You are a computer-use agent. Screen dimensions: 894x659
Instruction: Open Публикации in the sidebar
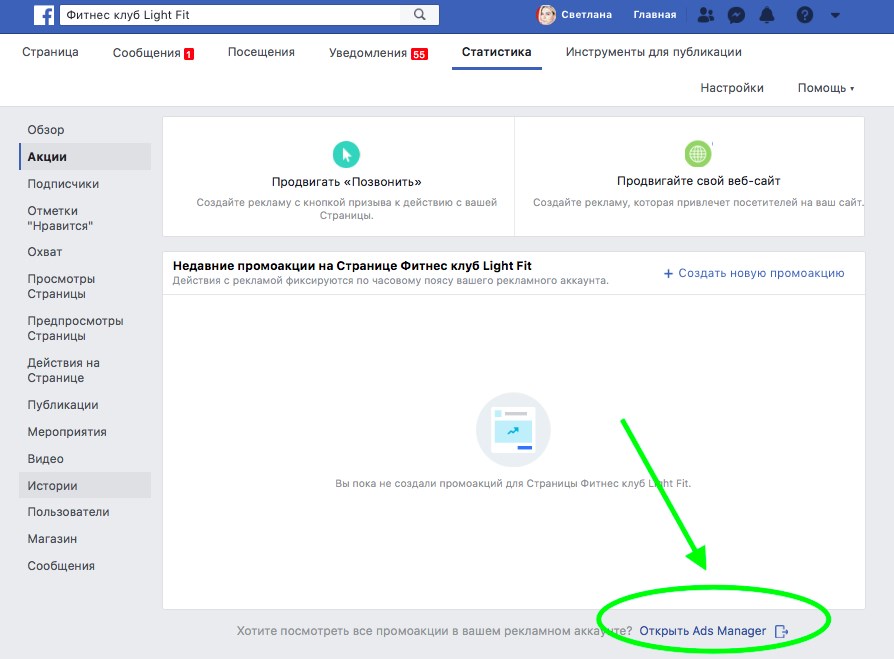63,405
